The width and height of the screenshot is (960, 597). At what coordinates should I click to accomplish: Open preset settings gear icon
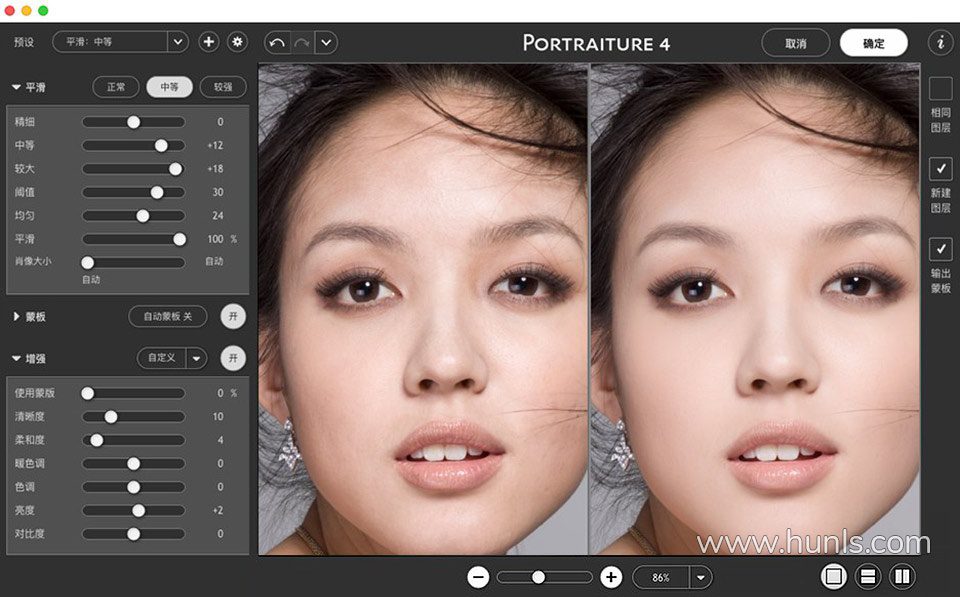pos(237,42)
